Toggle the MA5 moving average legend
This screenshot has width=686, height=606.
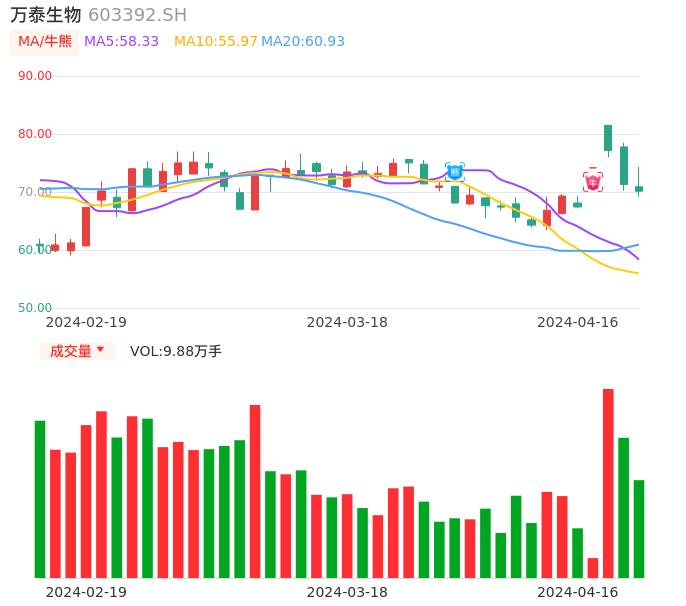click(x=121, y=42)
